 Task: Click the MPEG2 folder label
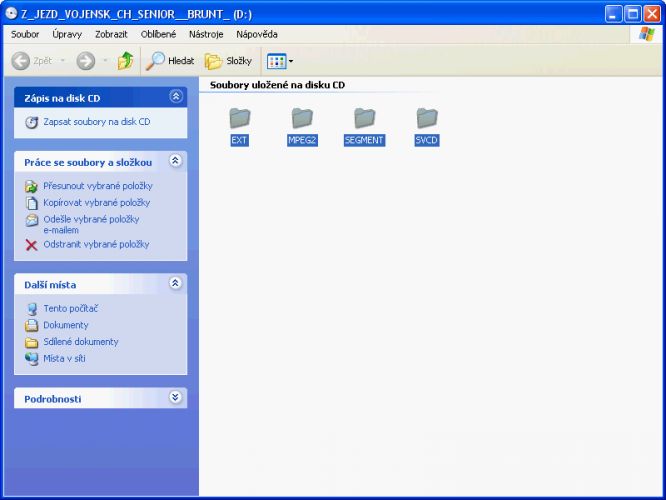coord(302,140)
